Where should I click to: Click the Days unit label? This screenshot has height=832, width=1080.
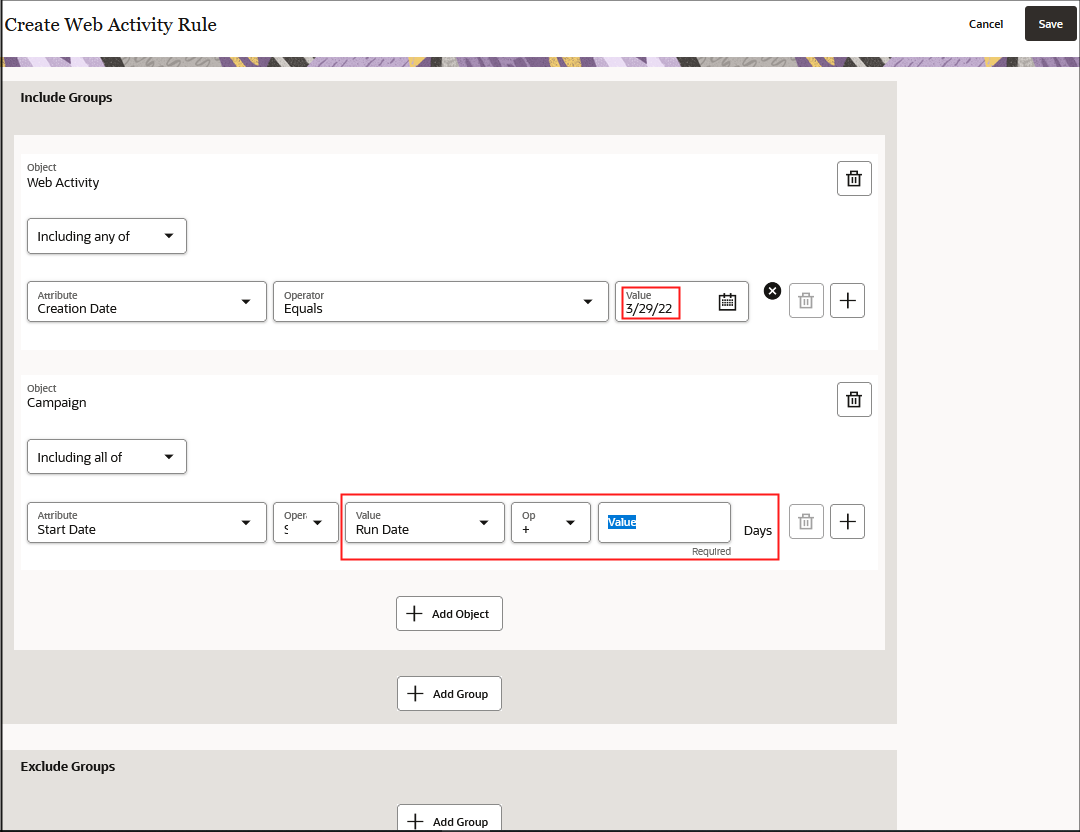[x=758, y=531]
